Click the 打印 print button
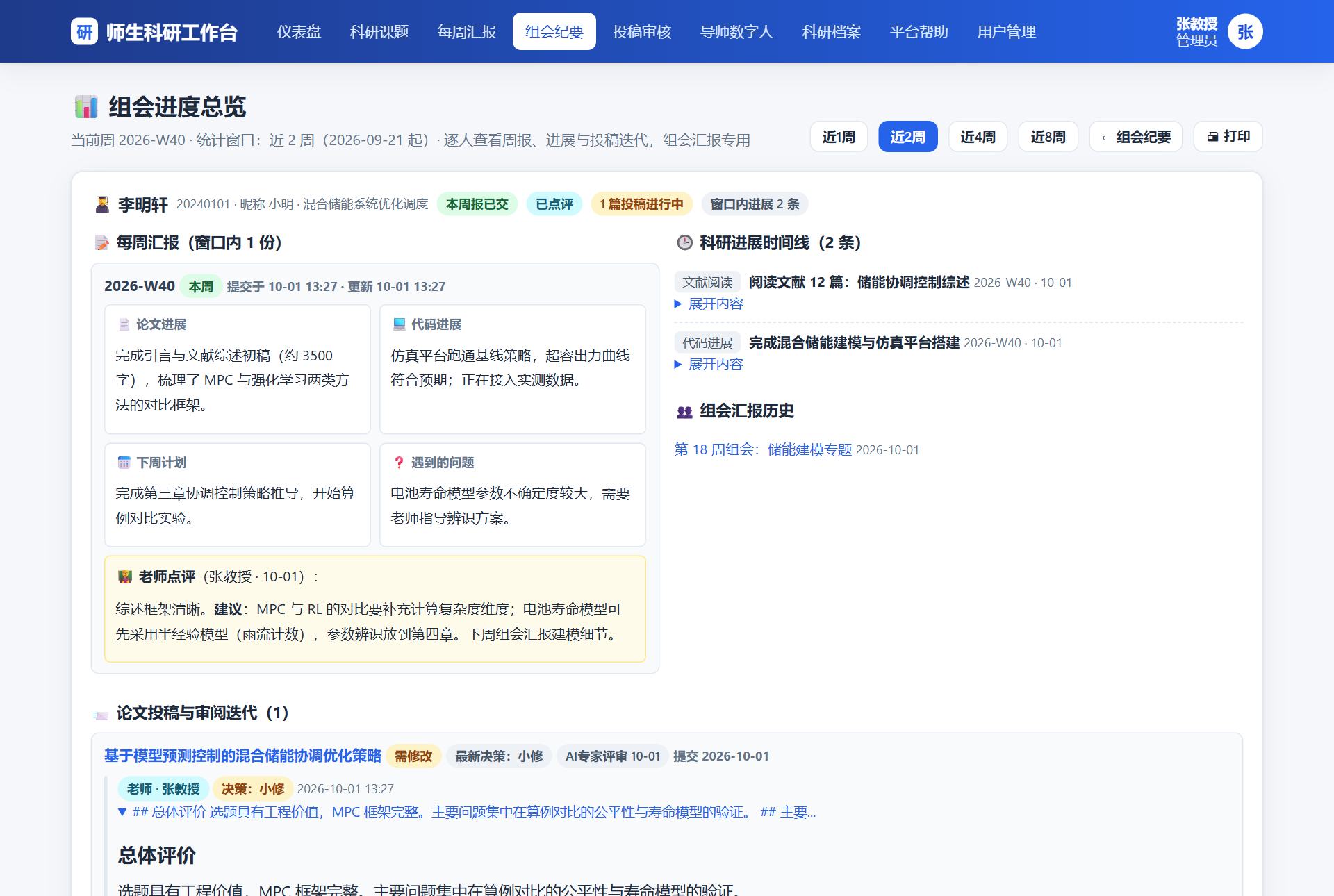Screen dimensions: 1334x896 pos(1228,137)
